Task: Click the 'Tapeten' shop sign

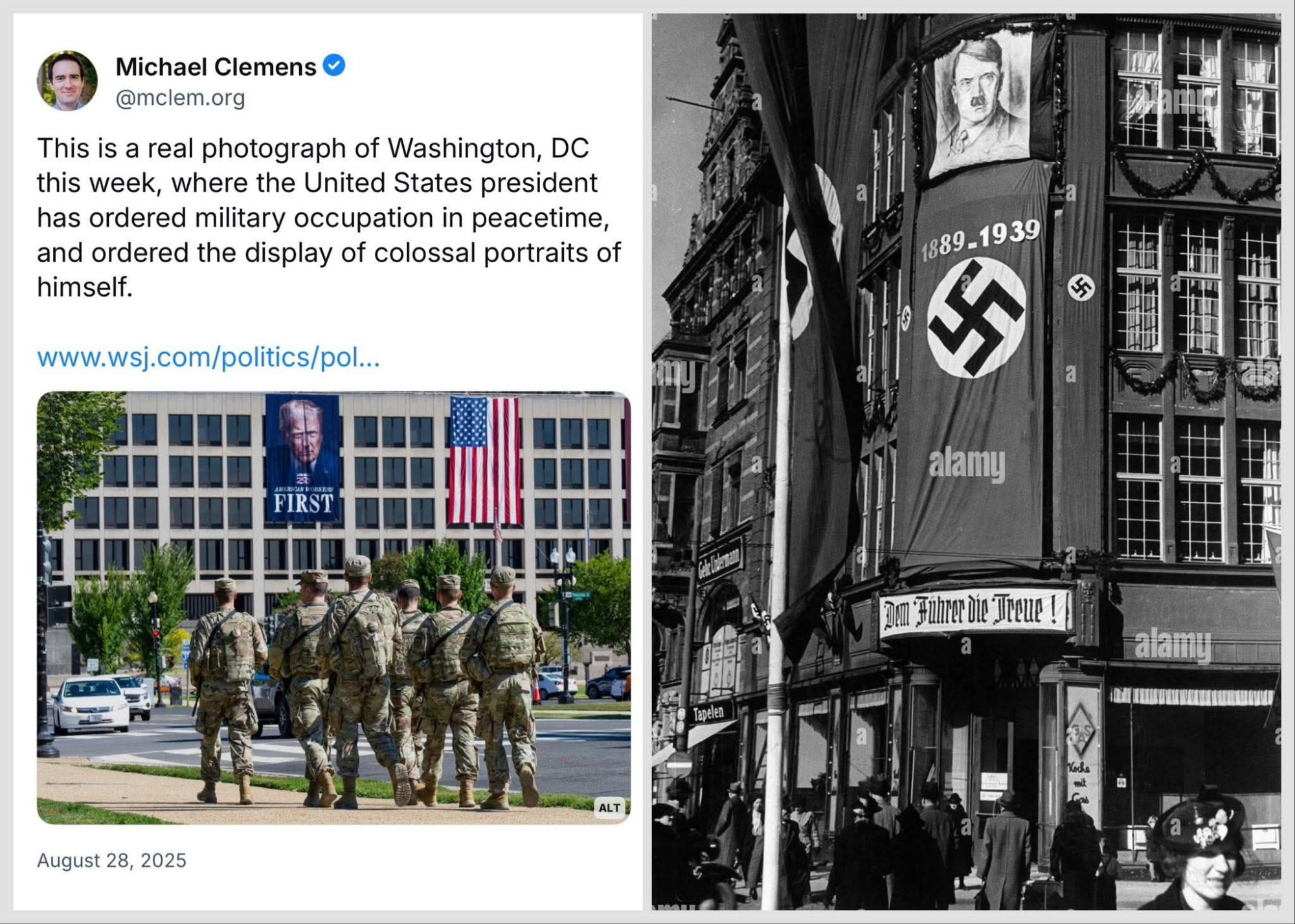Action: click(x=709, y=713)
